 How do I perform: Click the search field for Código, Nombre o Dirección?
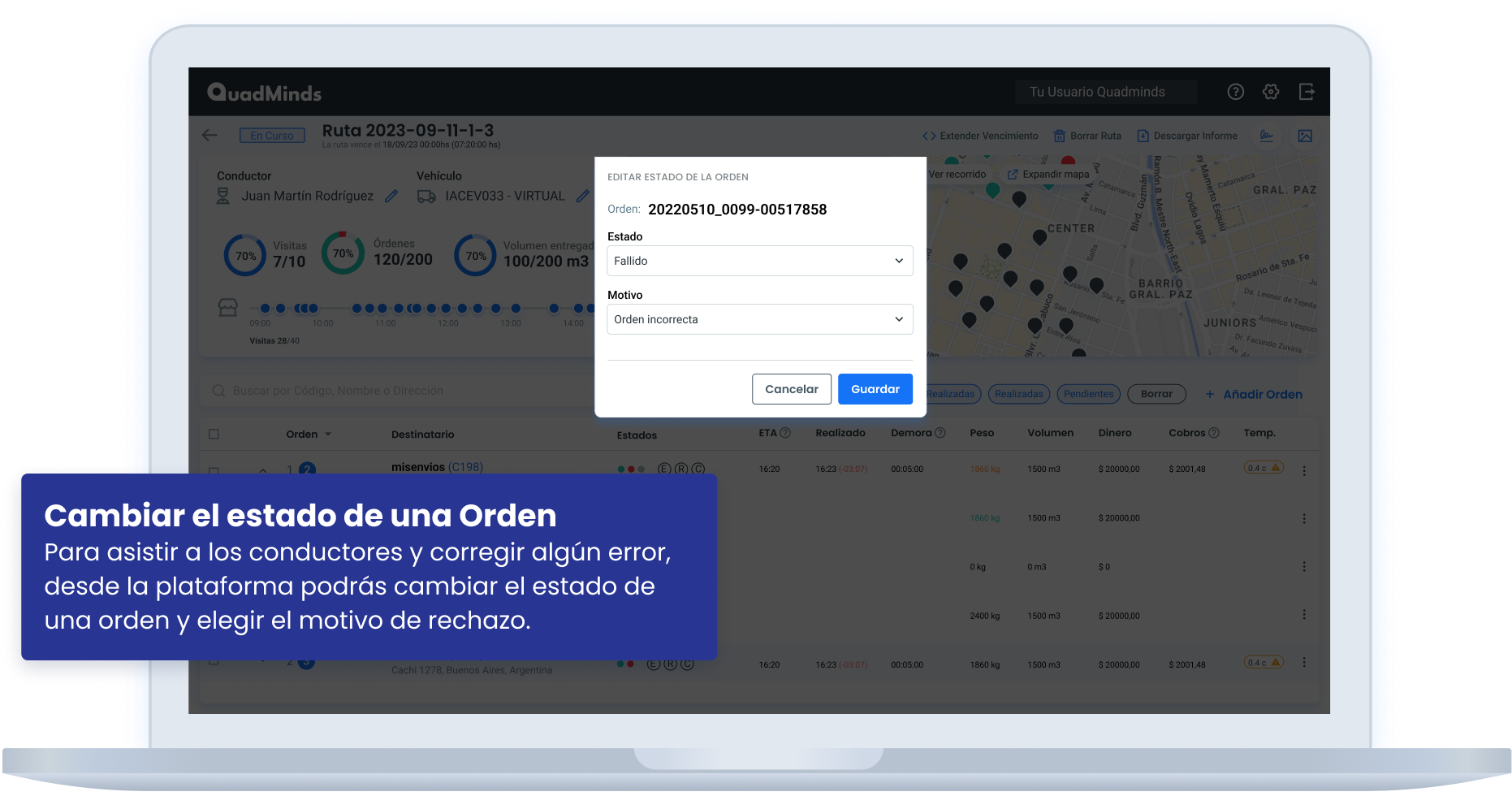(398, 391)
